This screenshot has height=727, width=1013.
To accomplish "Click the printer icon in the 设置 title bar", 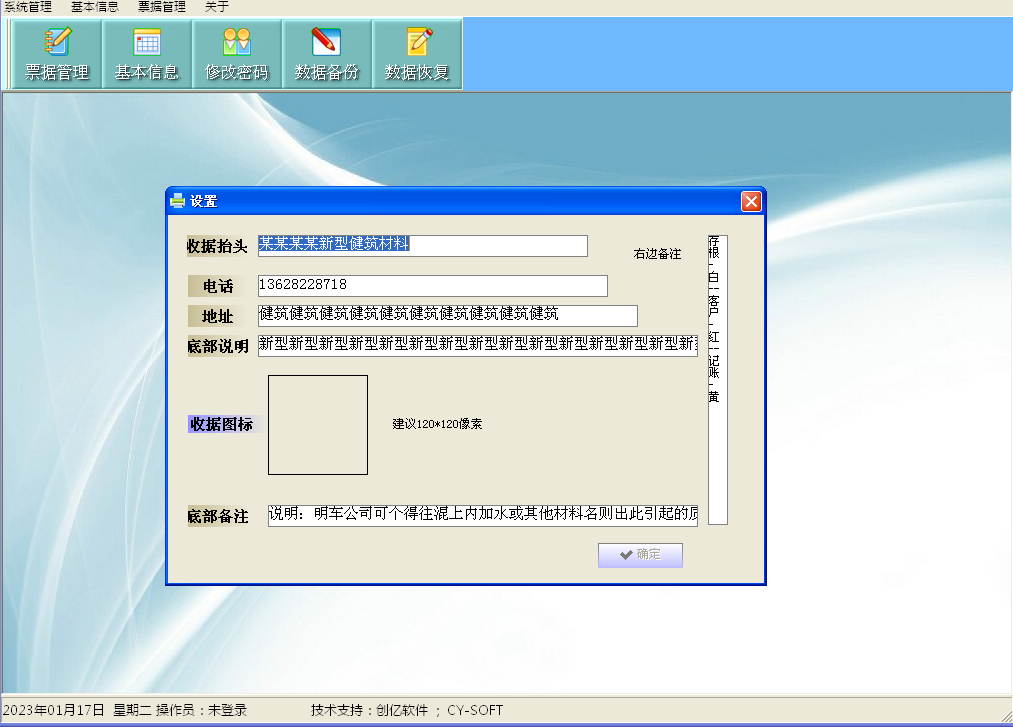I will pyautogui.click(x=177, y=201).
